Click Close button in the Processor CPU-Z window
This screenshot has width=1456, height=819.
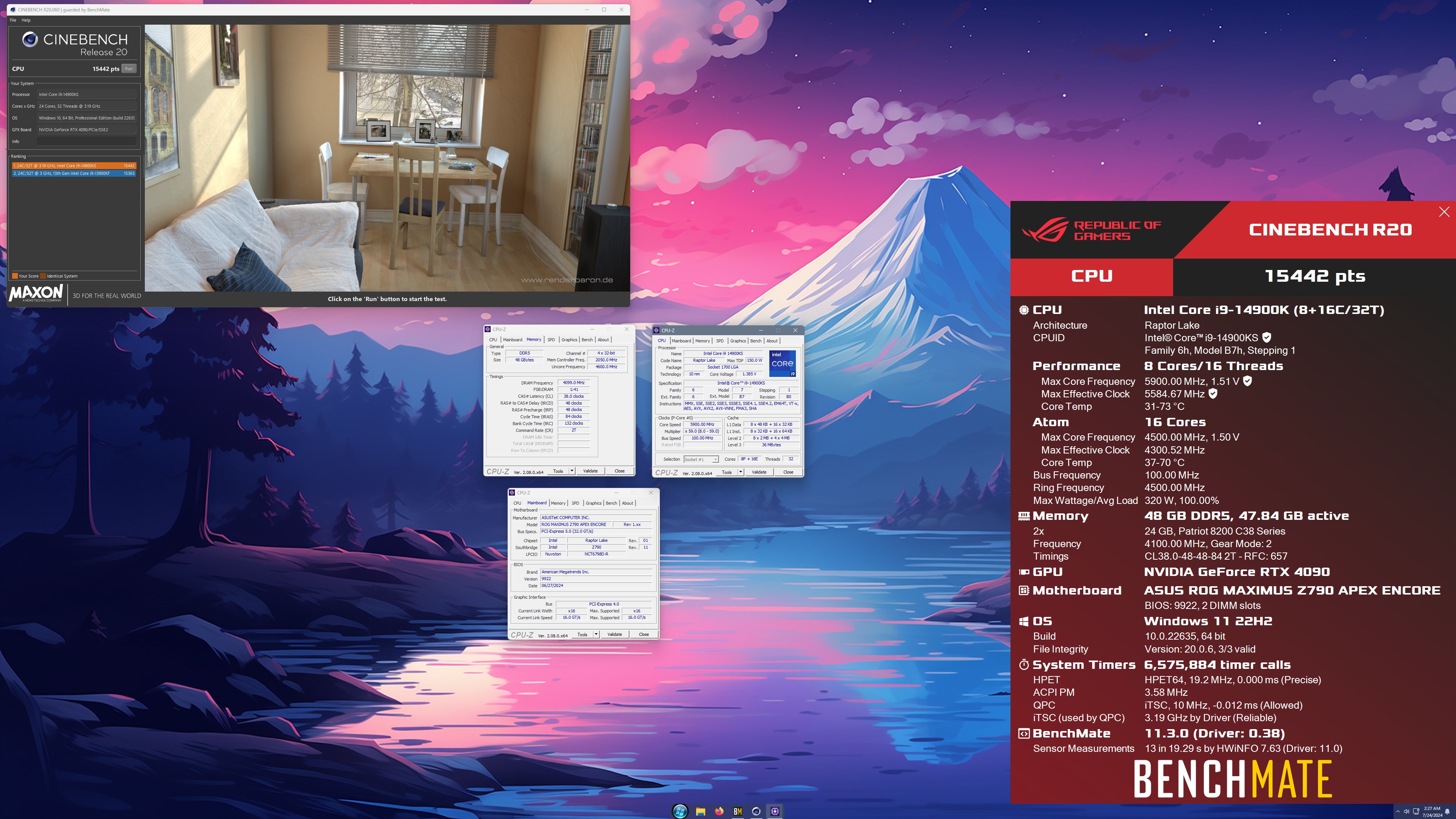coord(788,472)
